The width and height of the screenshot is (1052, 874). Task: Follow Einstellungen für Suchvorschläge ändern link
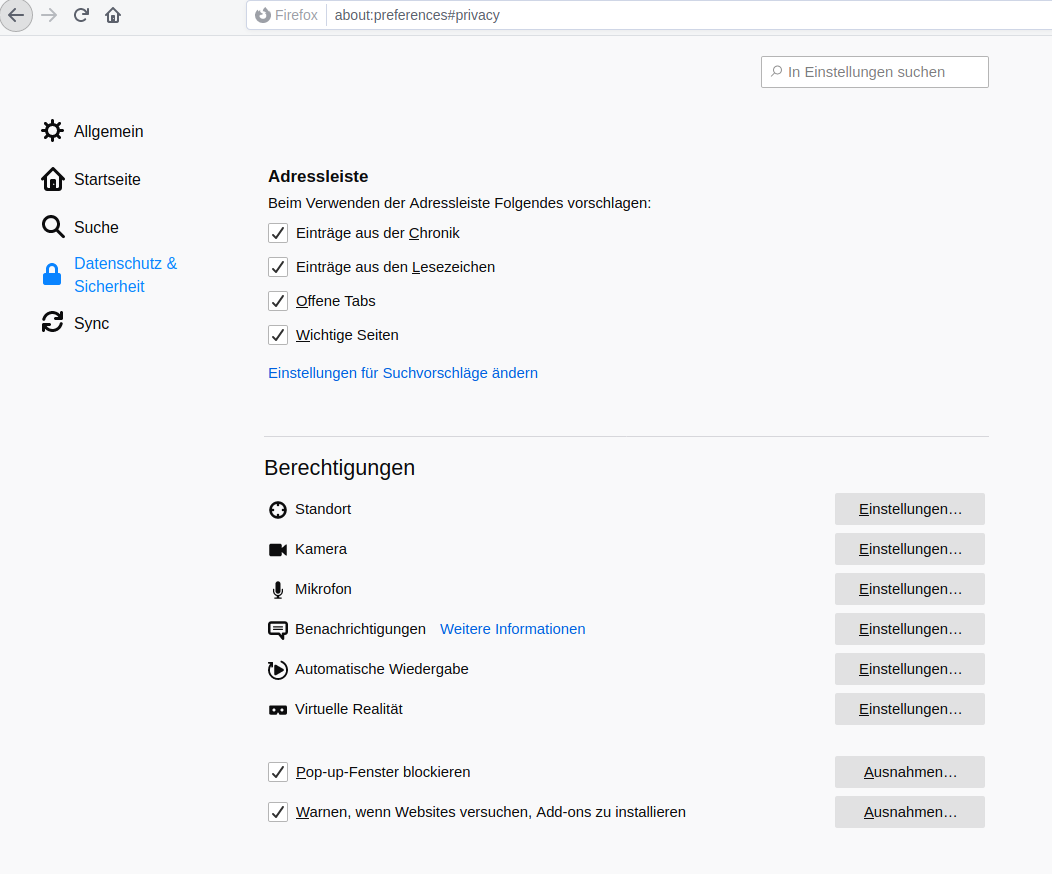[x=403, y=373]
